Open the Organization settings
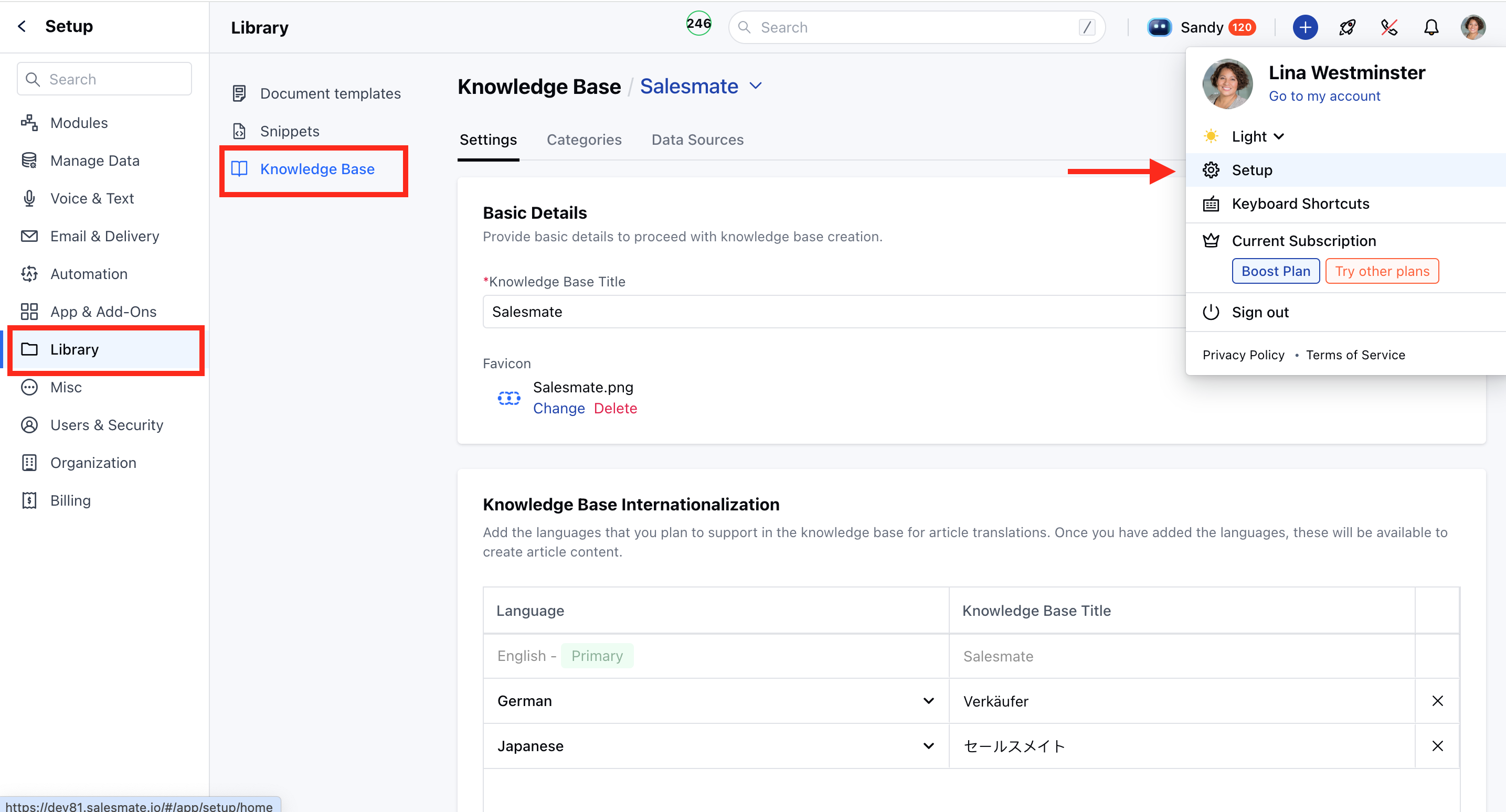1506x812 pixels. pos(93,463)
